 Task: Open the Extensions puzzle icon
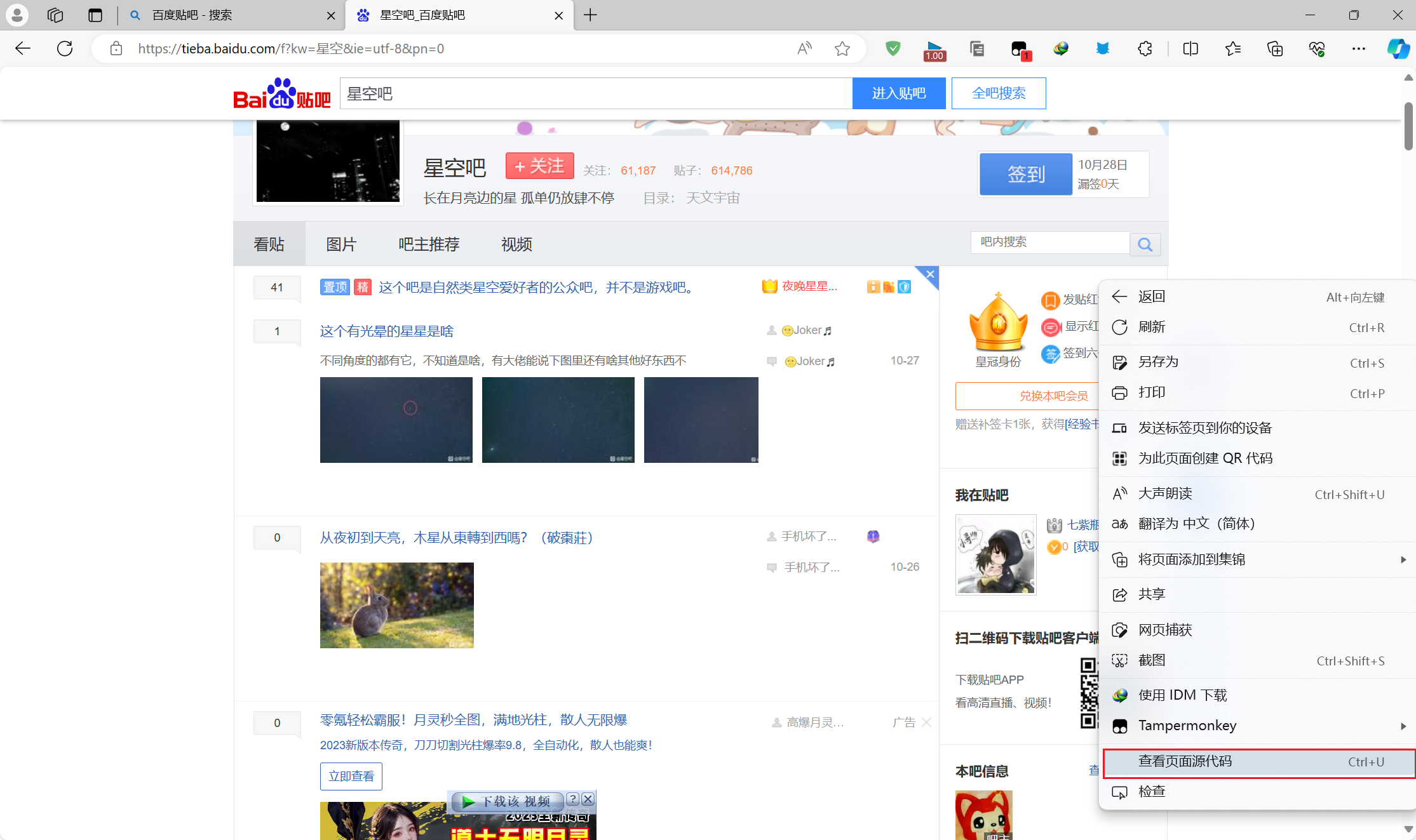(x=1145, y=49)
